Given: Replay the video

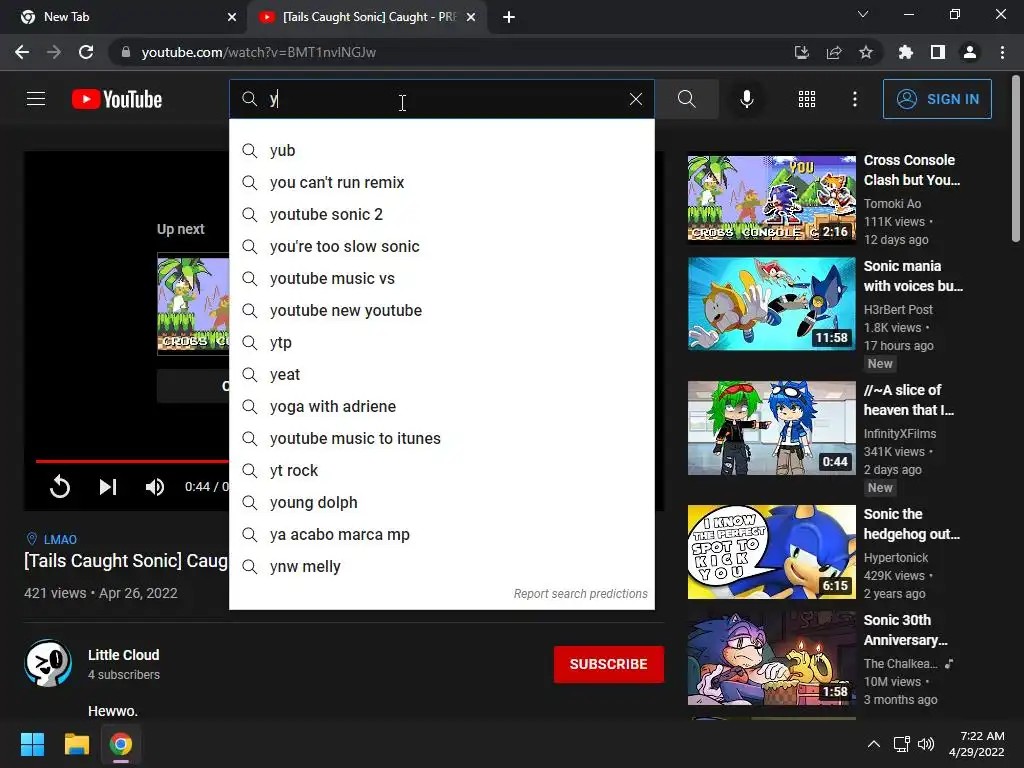Looking at the screenshot, I should [x=59, y=487].
